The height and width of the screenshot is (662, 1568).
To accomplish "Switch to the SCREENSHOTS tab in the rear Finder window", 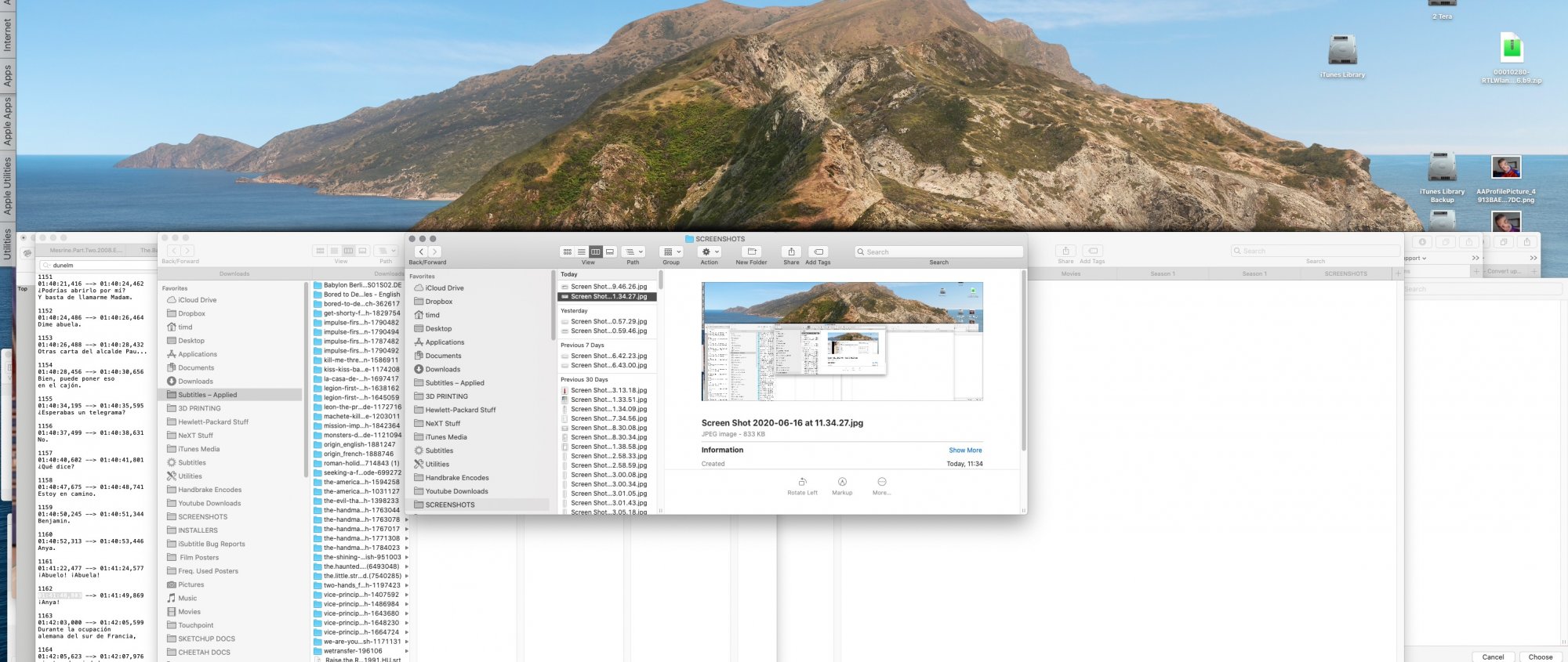I will pyautogui.click(x=1345, y=273).
